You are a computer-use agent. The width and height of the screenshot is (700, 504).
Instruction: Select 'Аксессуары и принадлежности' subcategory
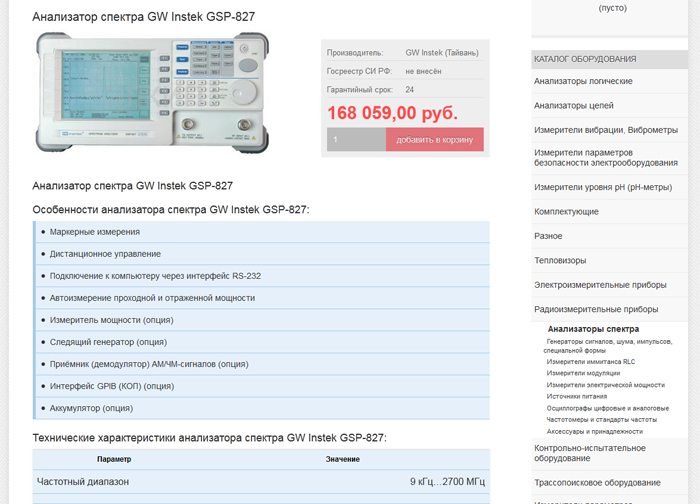(595, 432)
